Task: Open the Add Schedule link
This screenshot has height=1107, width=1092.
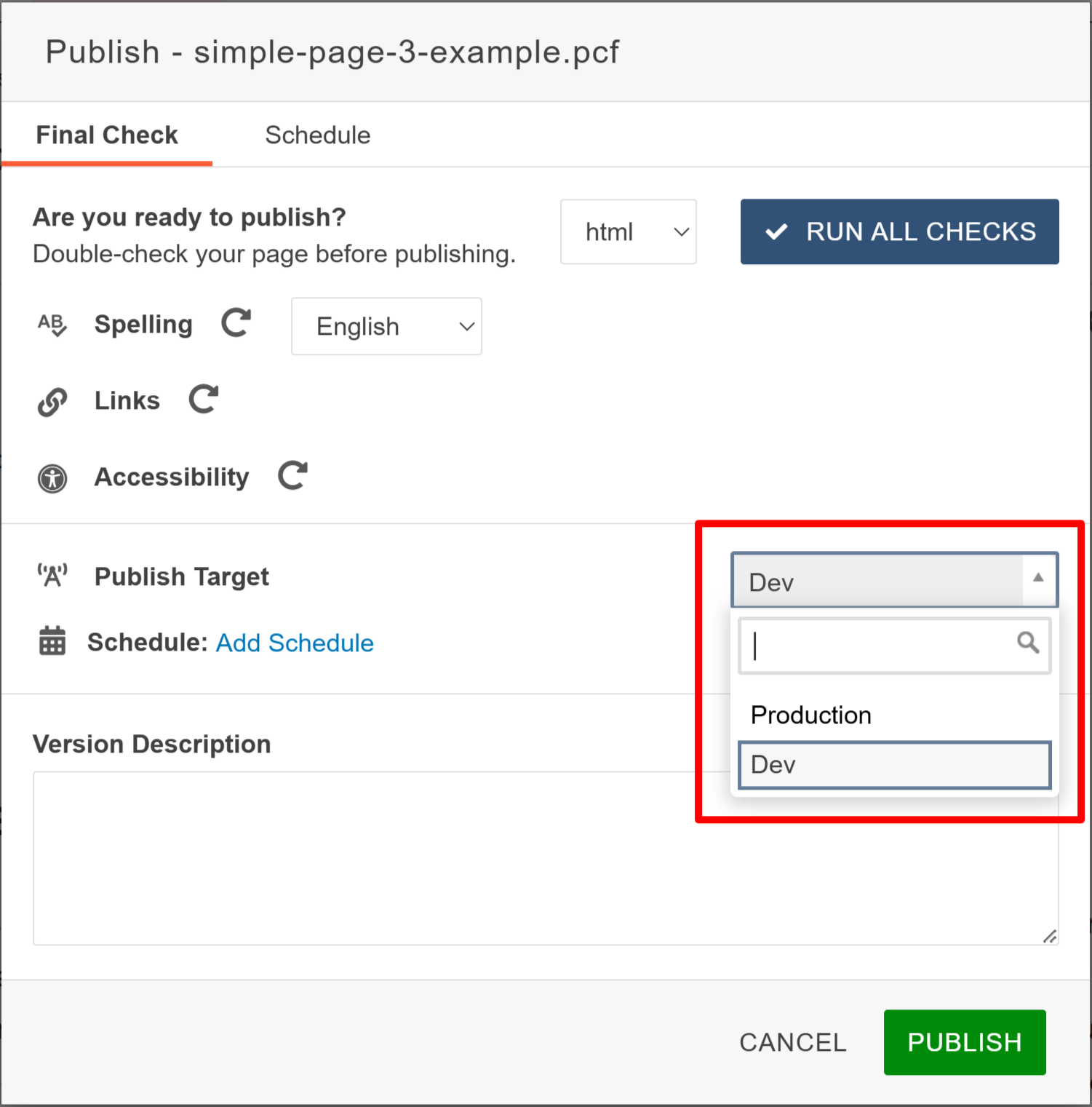Action: (295, 643)
